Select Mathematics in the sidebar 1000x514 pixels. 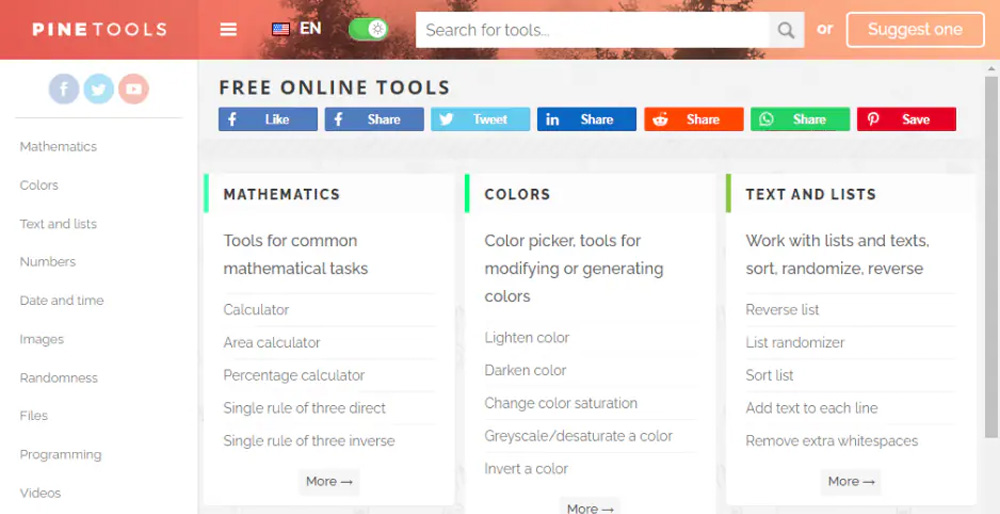[58, 147]
